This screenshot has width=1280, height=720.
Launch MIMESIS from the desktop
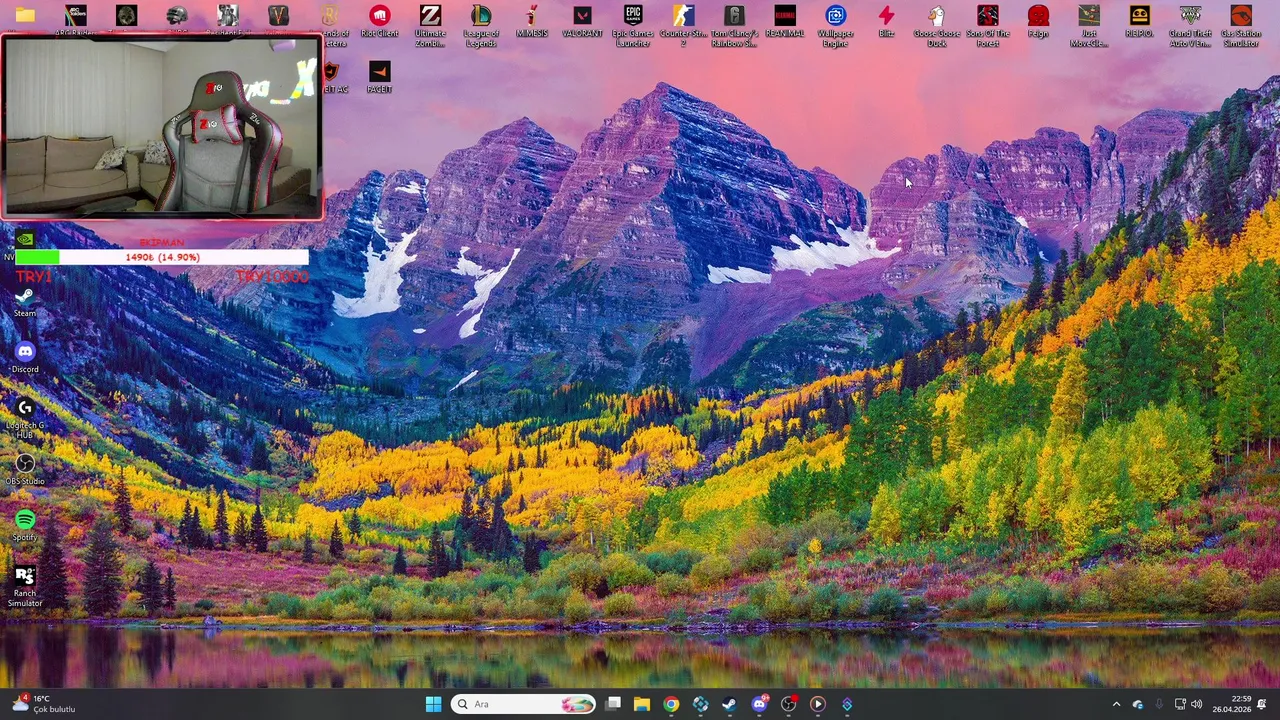coord(532,22)
